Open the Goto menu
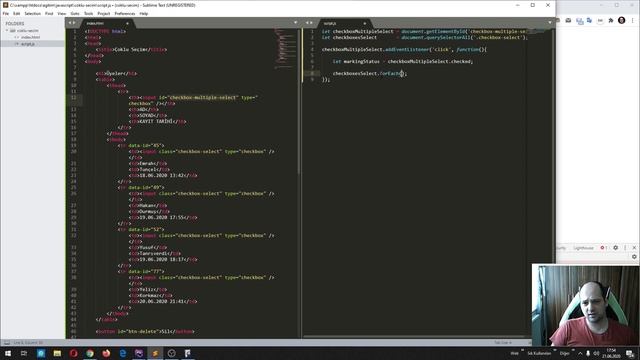 [x=75, y=13]
